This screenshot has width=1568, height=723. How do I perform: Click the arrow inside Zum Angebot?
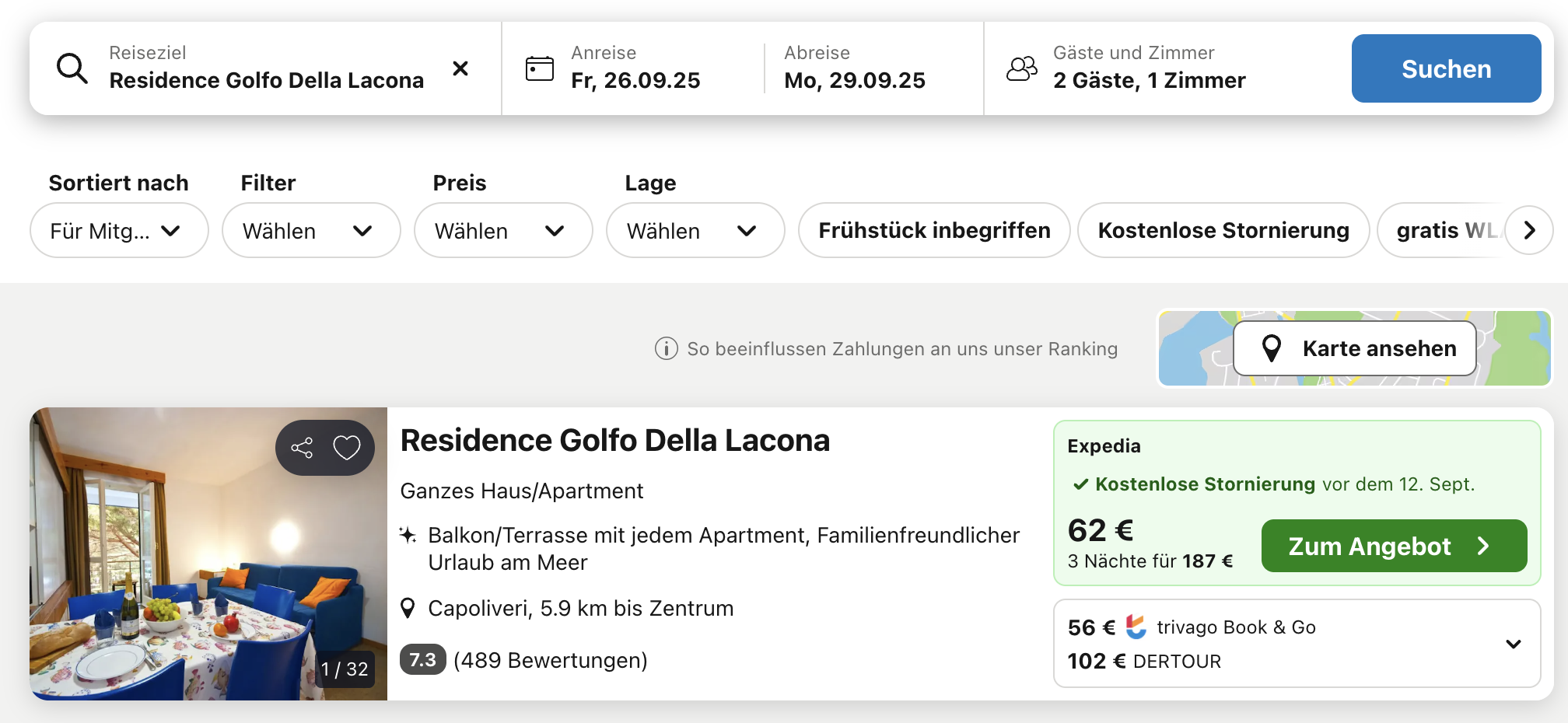(1483, 546)
